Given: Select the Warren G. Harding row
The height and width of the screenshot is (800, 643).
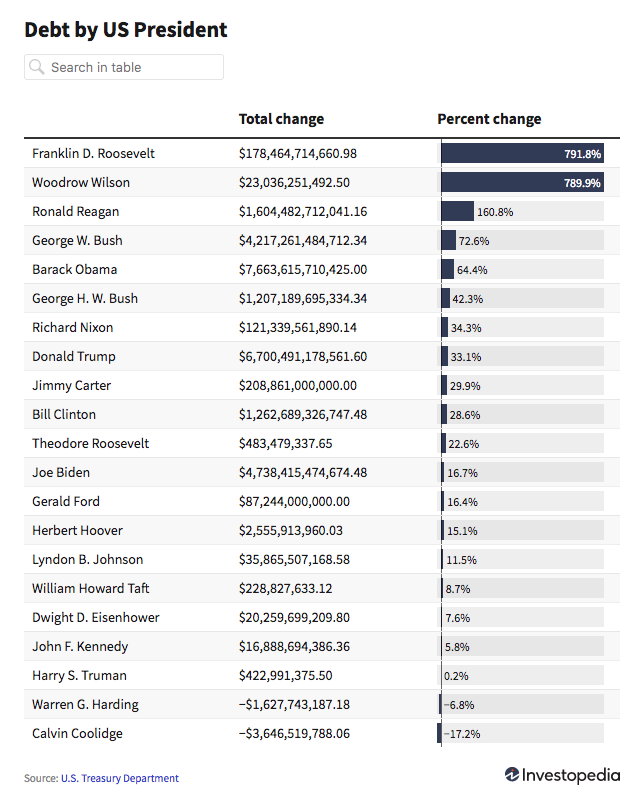Looking at the screenshot, I should (x=85, y=705).
